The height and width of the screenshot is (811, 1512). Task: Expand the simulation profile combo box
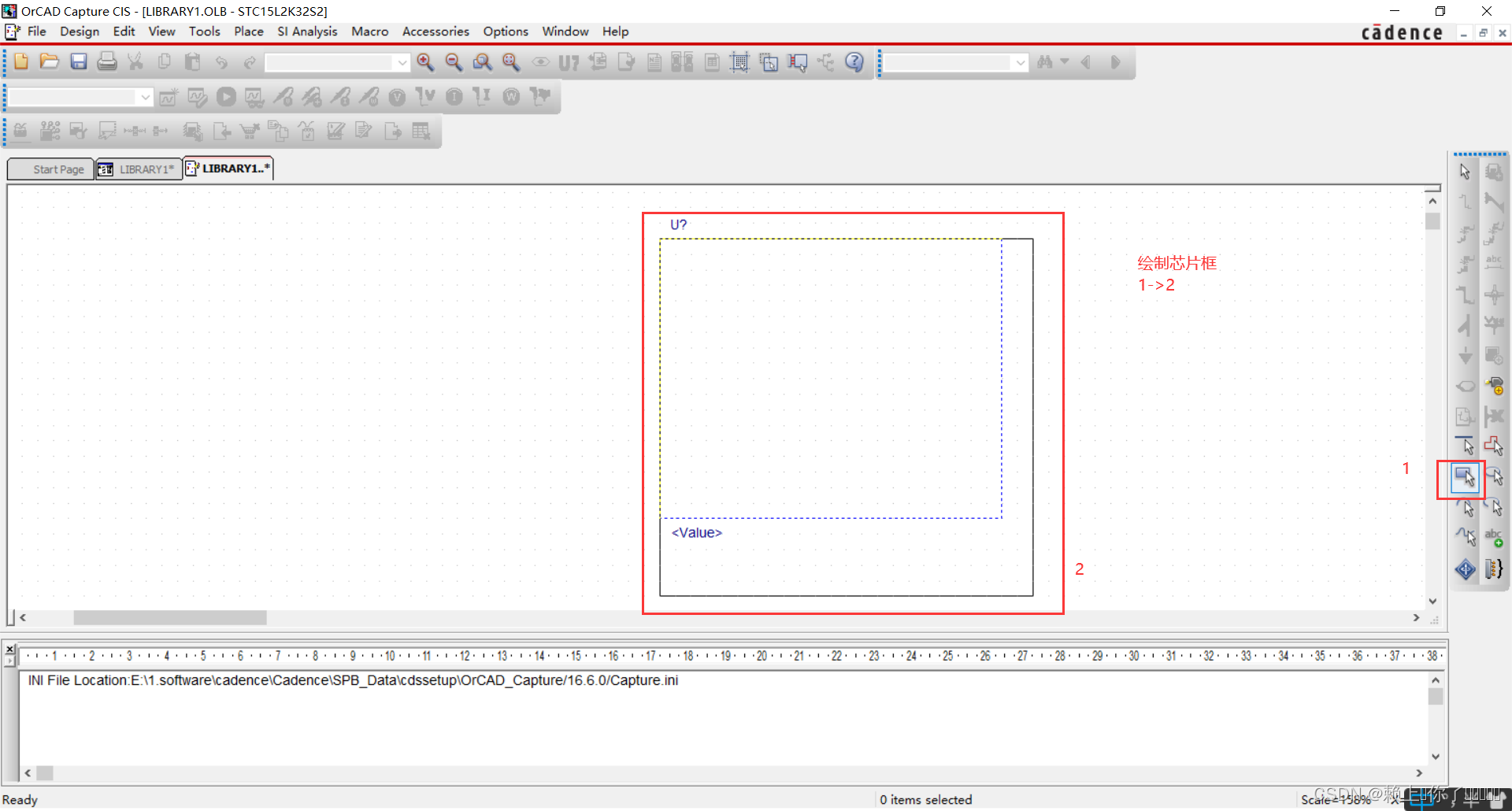tap(145, 97)
